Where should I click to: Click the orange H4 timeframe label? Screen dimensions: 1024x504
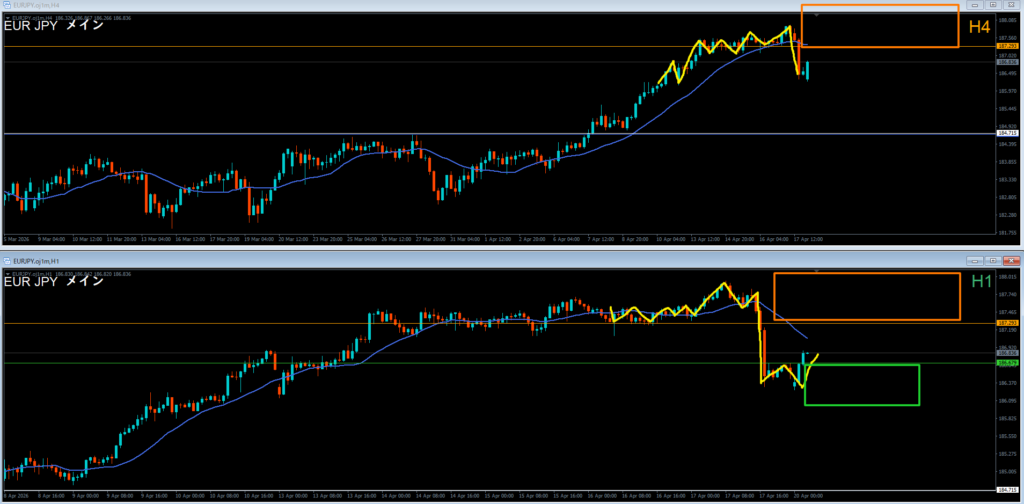980,27
